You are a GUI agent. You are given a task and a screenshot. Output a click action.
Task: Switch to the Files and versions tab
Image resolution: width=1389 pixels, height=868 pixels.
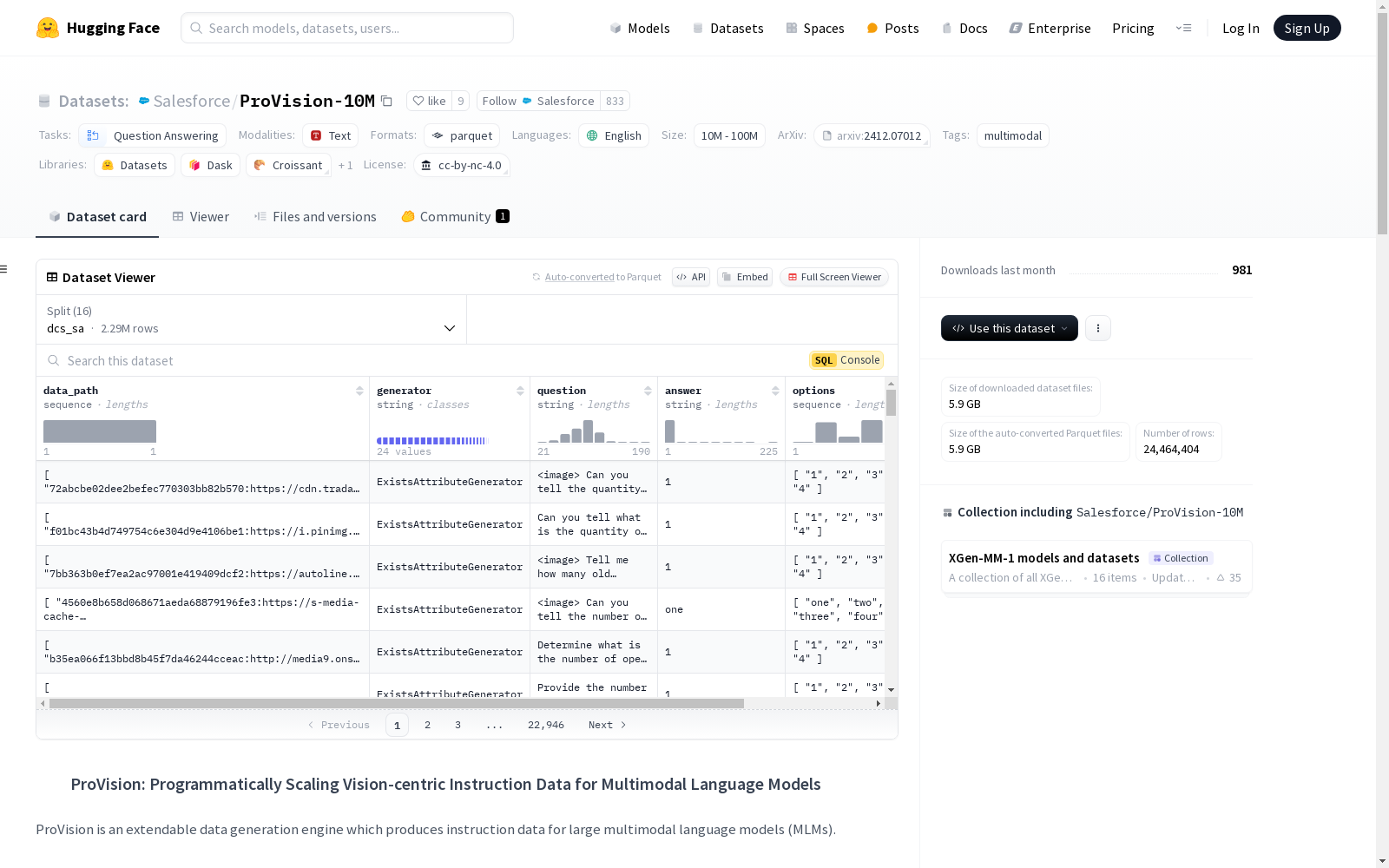point(315,217)
